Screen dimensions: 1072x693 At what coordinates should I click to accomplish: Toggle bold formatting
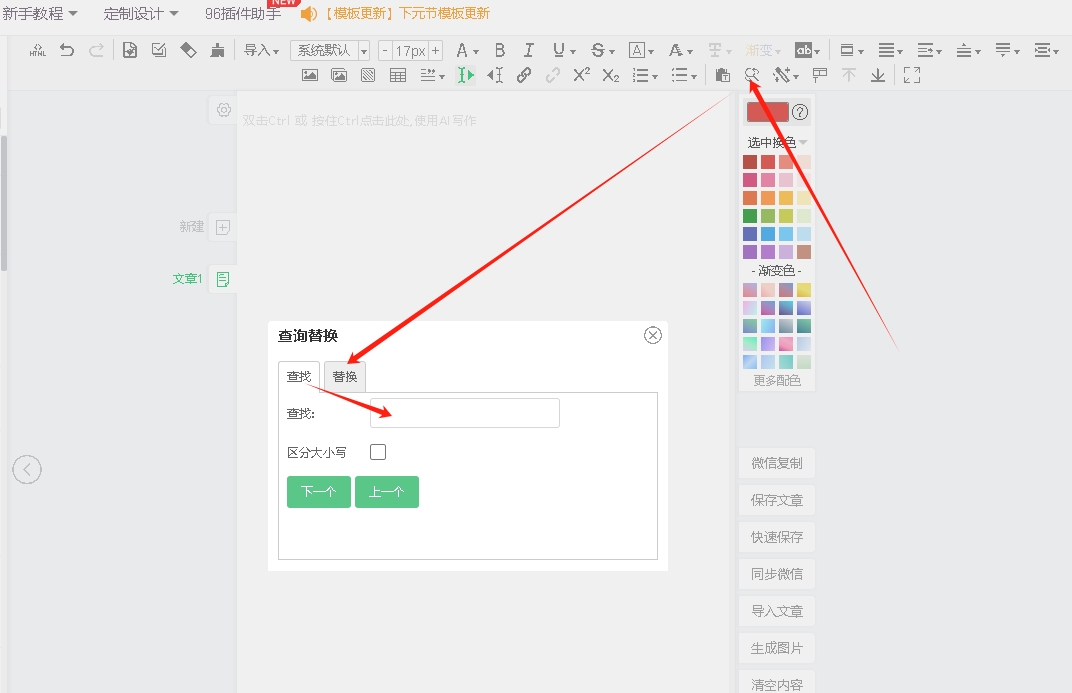[x=500, y=50]
